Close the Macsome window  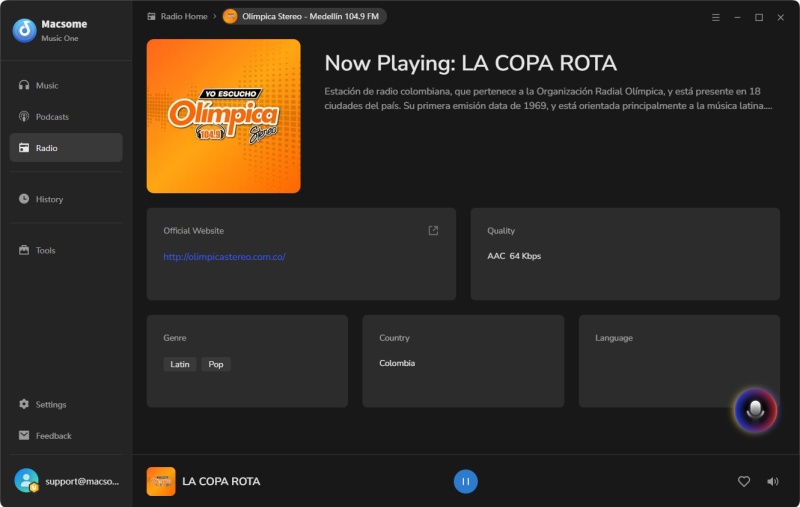coord(781,17)
